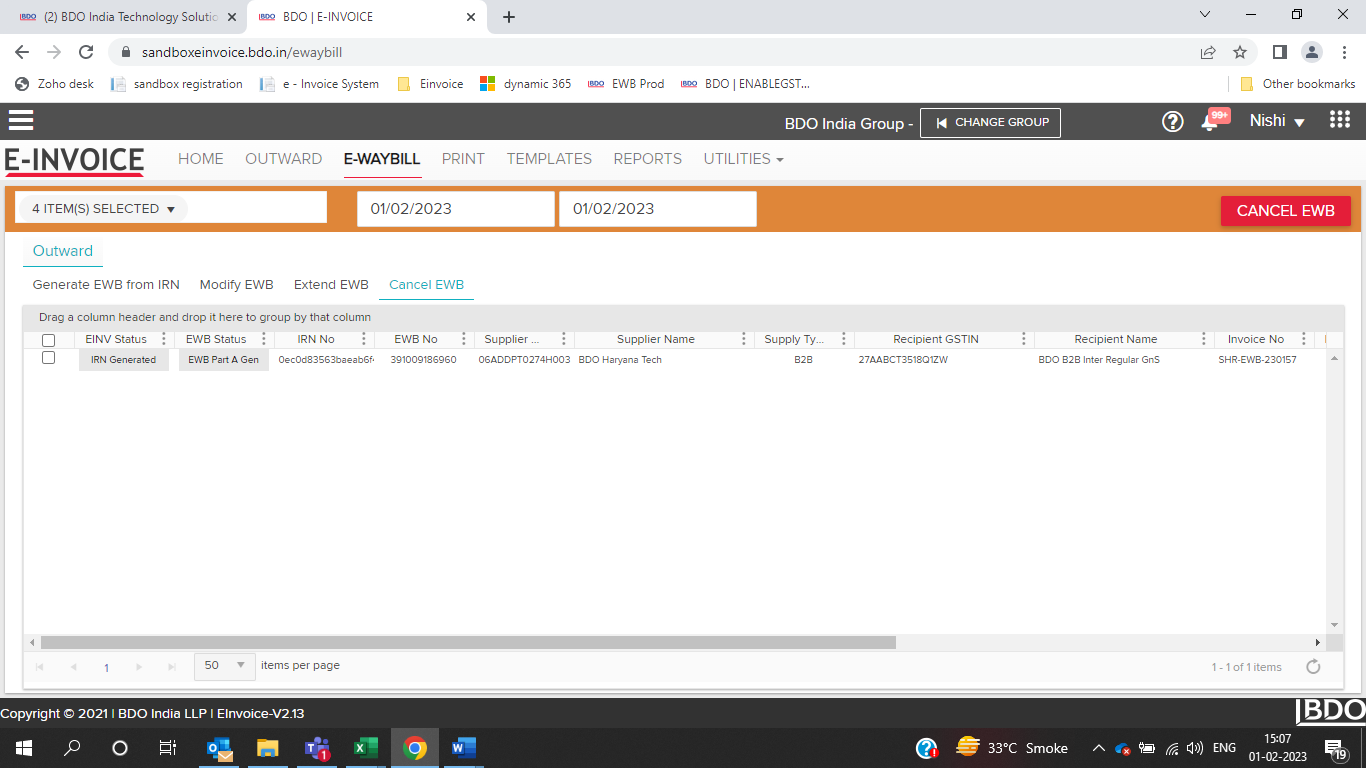
Task: Go to the REPORTS menu
Action: pos(647,159)
